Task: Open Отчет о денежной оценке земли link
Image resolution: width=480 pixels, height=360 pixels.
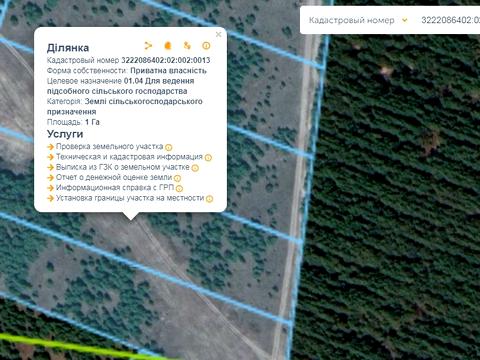Action: point(114,177)
